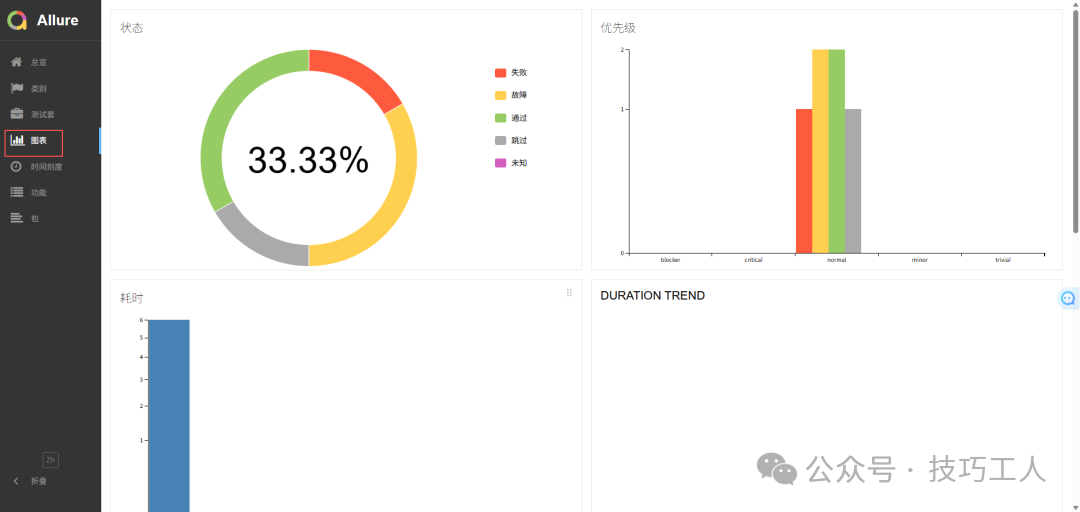Open 测试套 suites briefcase icon
Viewport: 1080px width, 512px height.
[16, 114]
